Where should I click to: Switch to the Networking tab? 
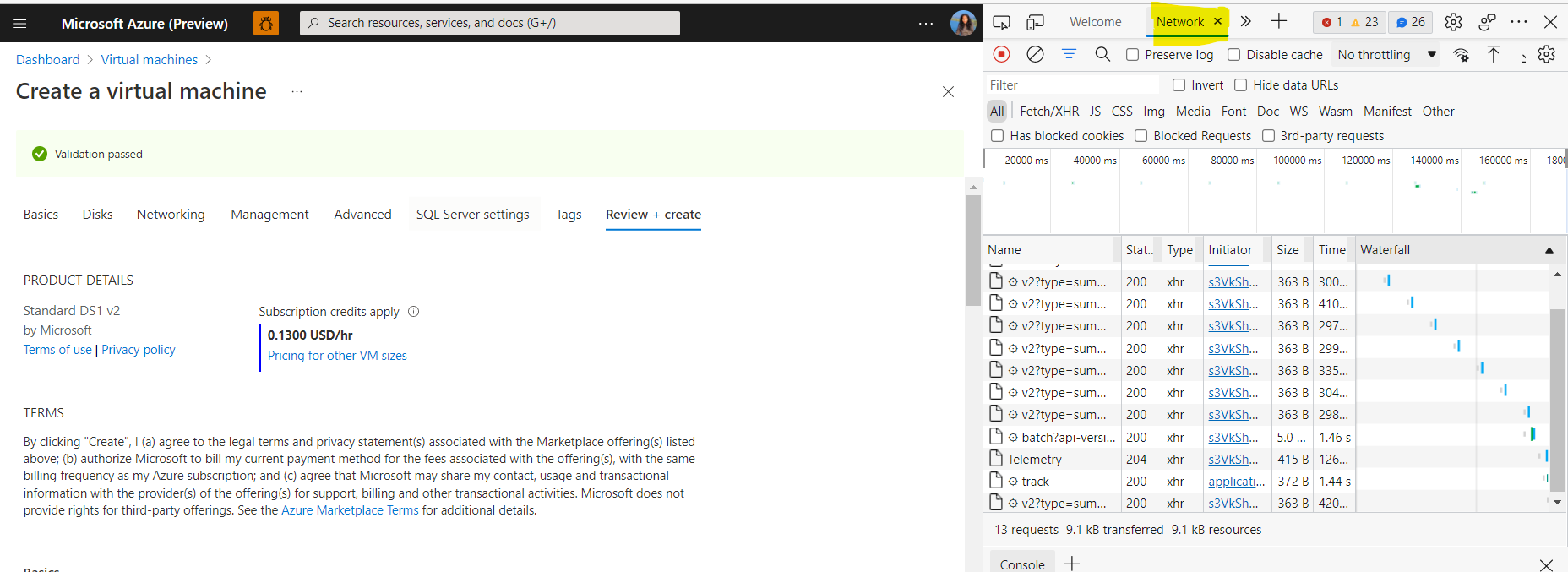click(171, 215)
